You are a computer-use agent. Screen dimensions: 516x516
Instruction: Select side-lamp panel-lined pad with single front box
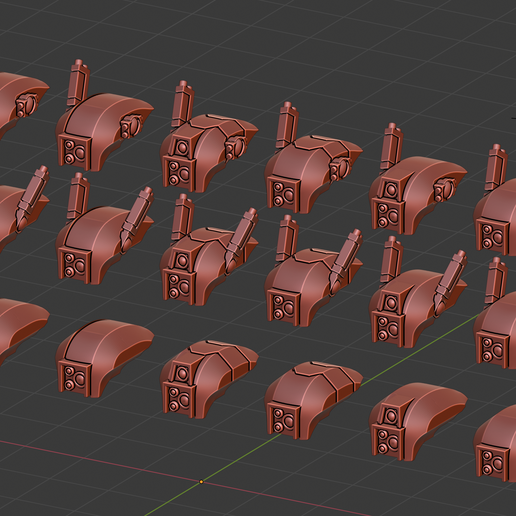coord(314,158)
